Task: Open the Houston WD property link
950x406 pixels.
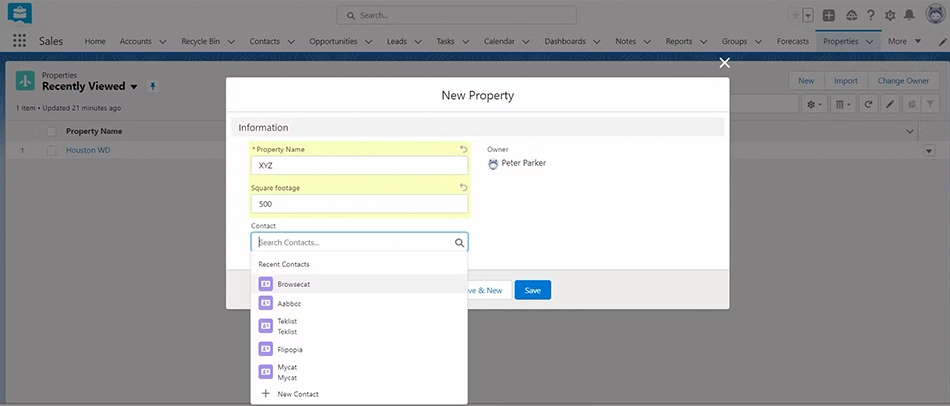Action: (88, 150)
